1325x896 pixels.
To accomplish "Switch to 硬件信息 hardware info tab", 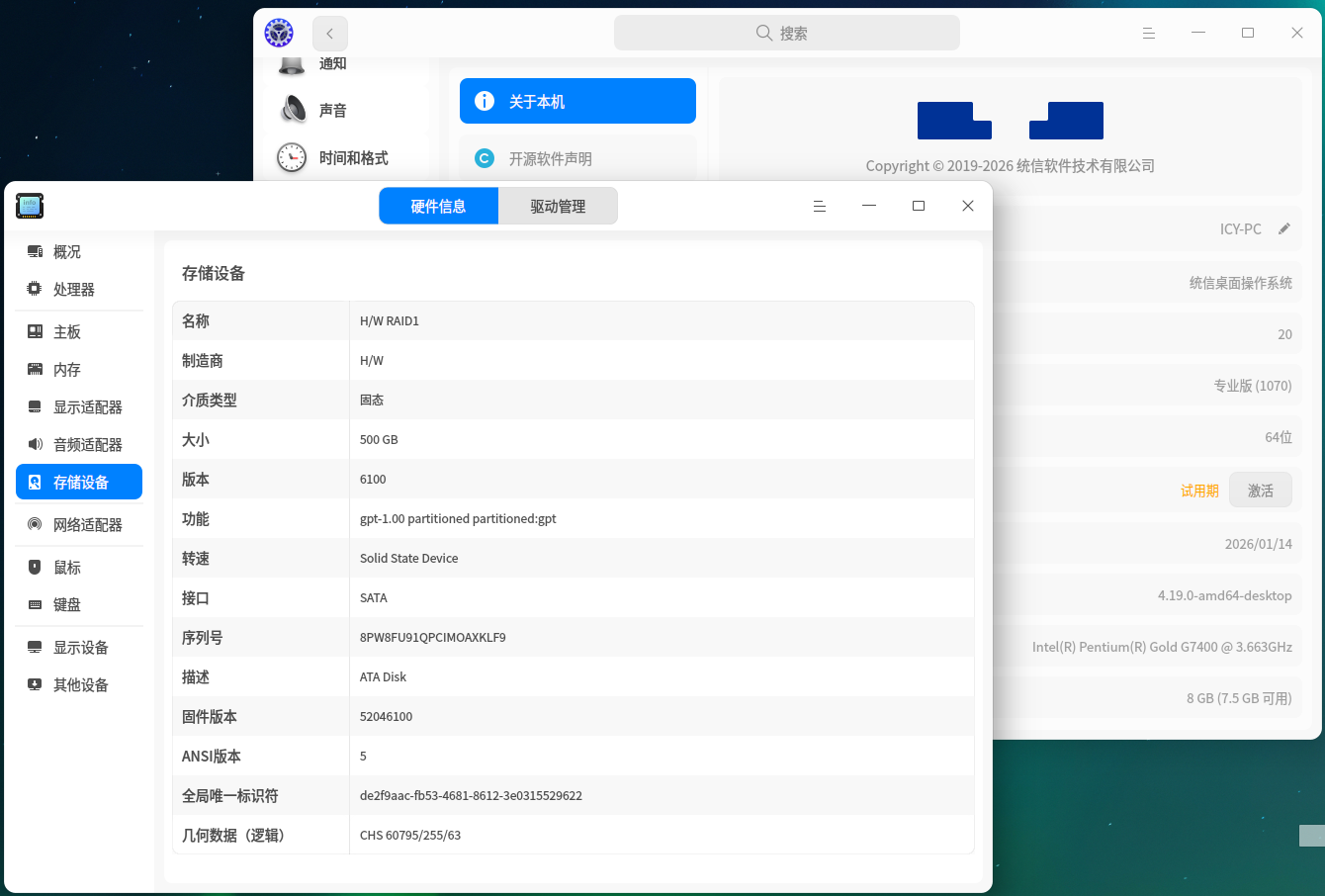I will pyautogui.click(x=439, y=206).
